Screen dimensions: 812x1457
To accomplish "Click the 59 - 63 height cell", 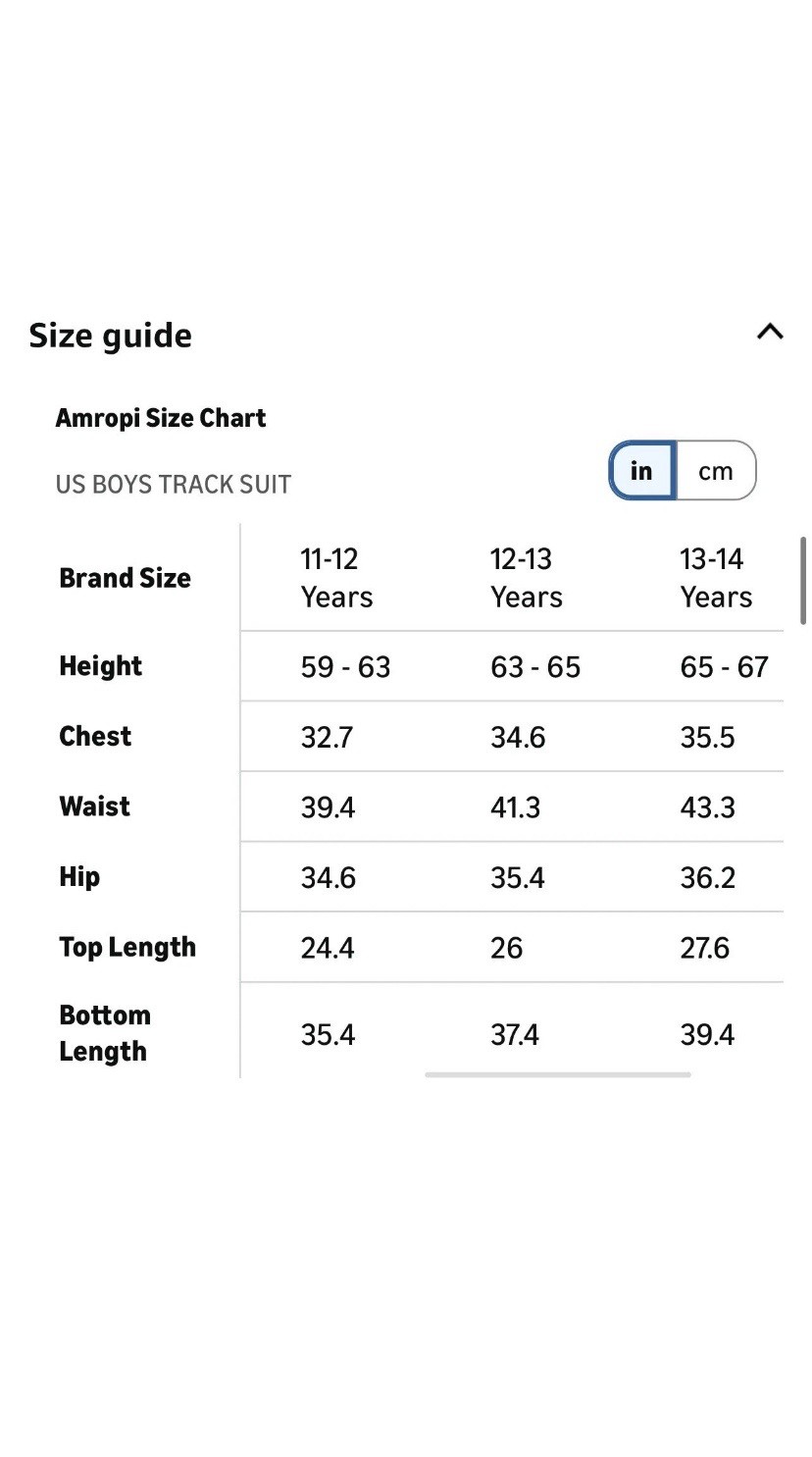I will point(345,667).
